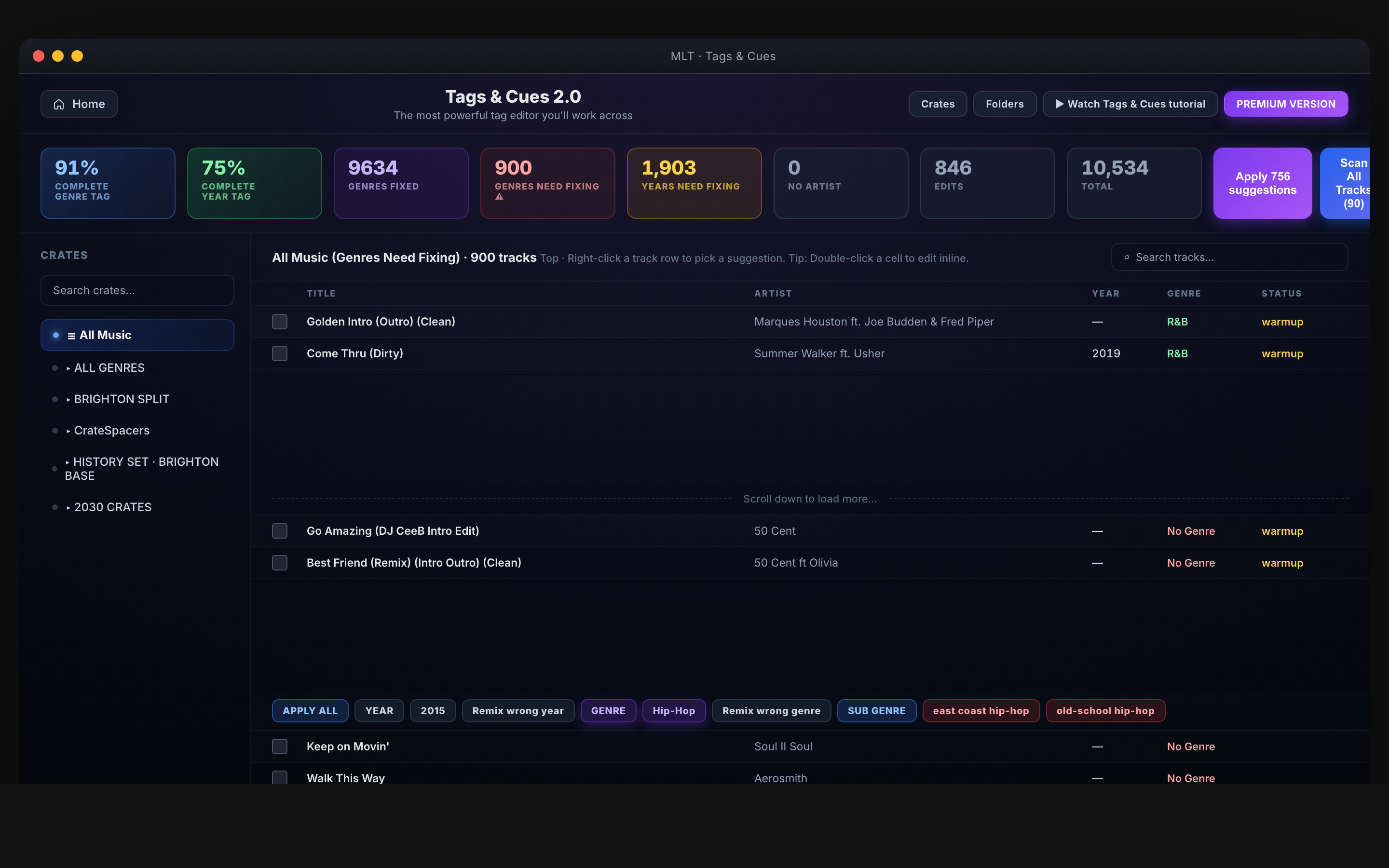1389x868 pixels.
Task: Sort by the STATUS column header
Action: pos(1281,293)
